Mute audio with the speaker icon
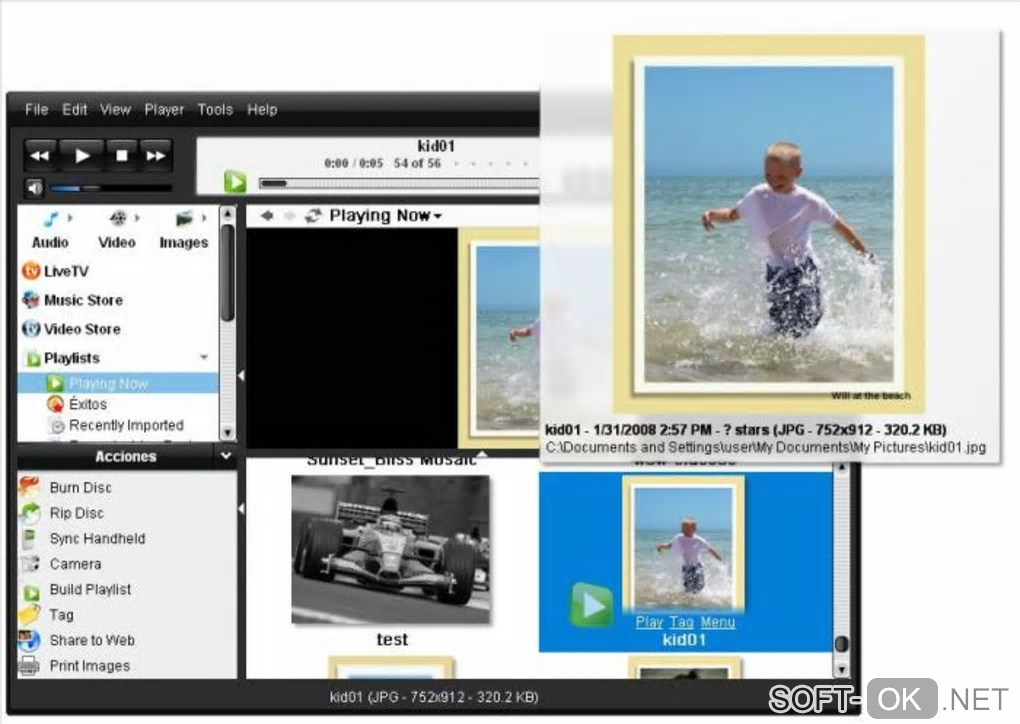The image size is (1020, 724). tap(34, 188)
